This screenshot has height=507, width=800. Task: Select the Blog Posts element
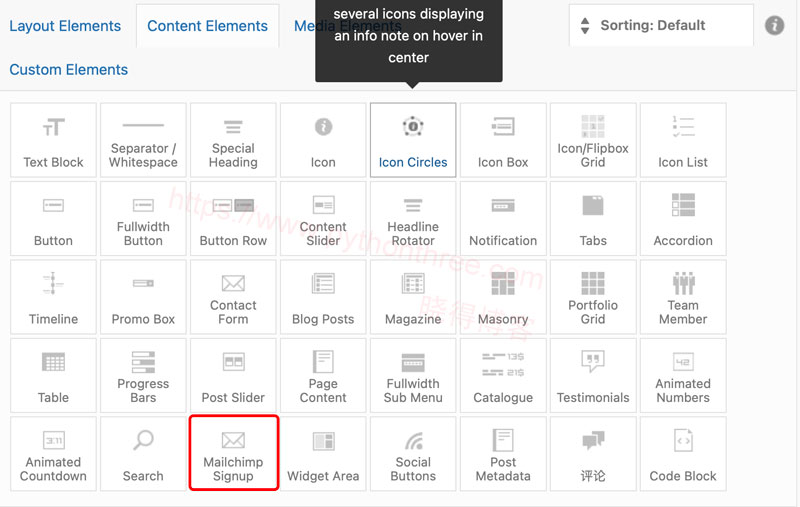(x=323, y=297)
